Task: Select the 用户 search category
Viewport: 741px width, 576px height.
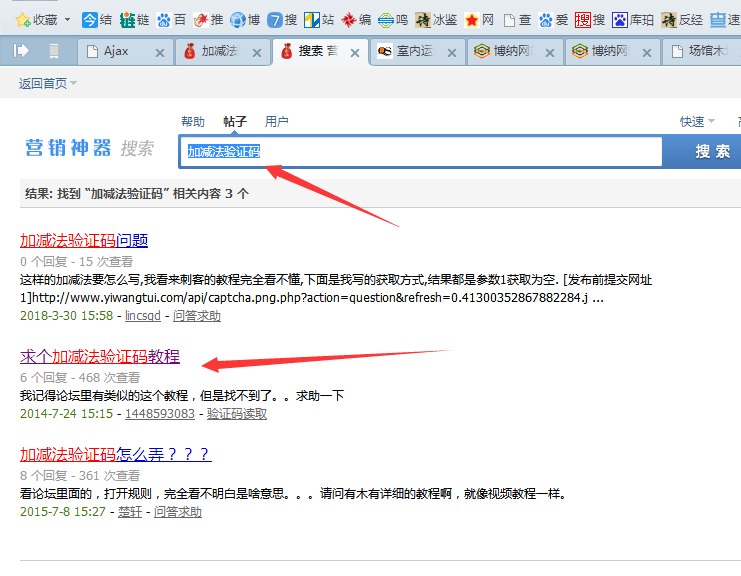Action: [x=276, y=122]
